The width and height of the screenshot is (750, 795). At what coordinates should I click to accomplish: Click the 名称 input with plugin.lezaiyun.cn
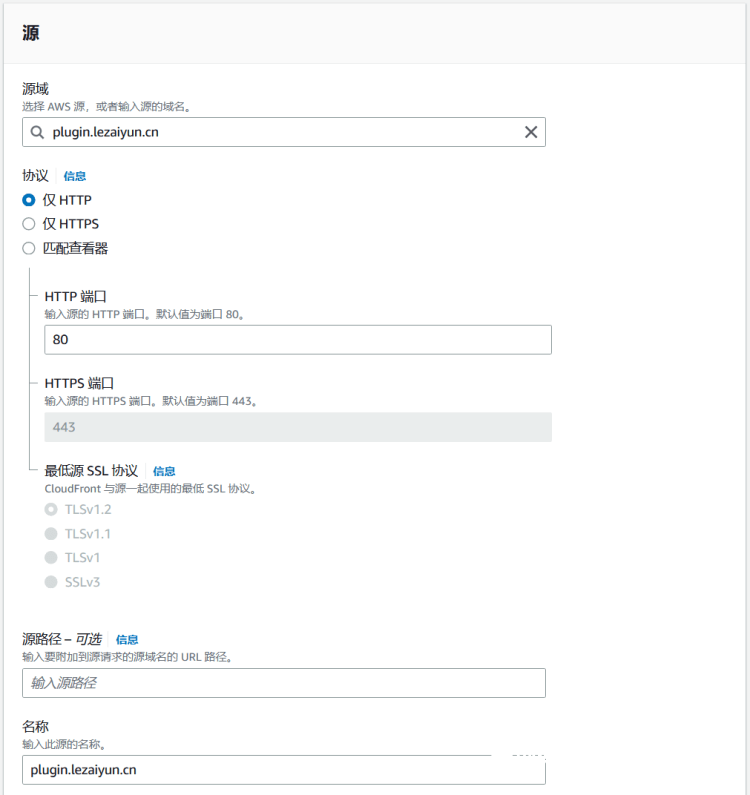tap(284, 769)
